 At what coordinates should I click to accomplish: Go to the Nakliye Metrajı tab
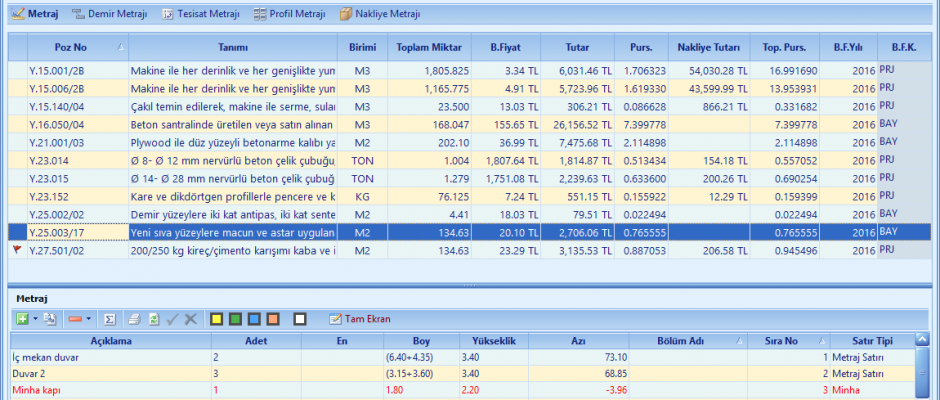[380, 14]
